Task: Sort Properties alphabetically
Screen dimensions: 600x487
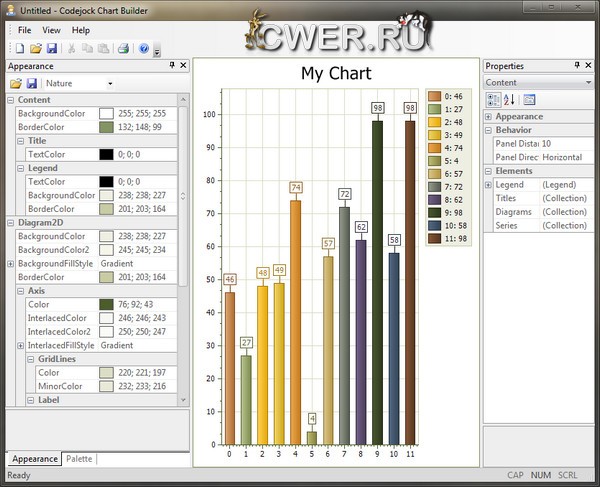Action: [509, 100]
